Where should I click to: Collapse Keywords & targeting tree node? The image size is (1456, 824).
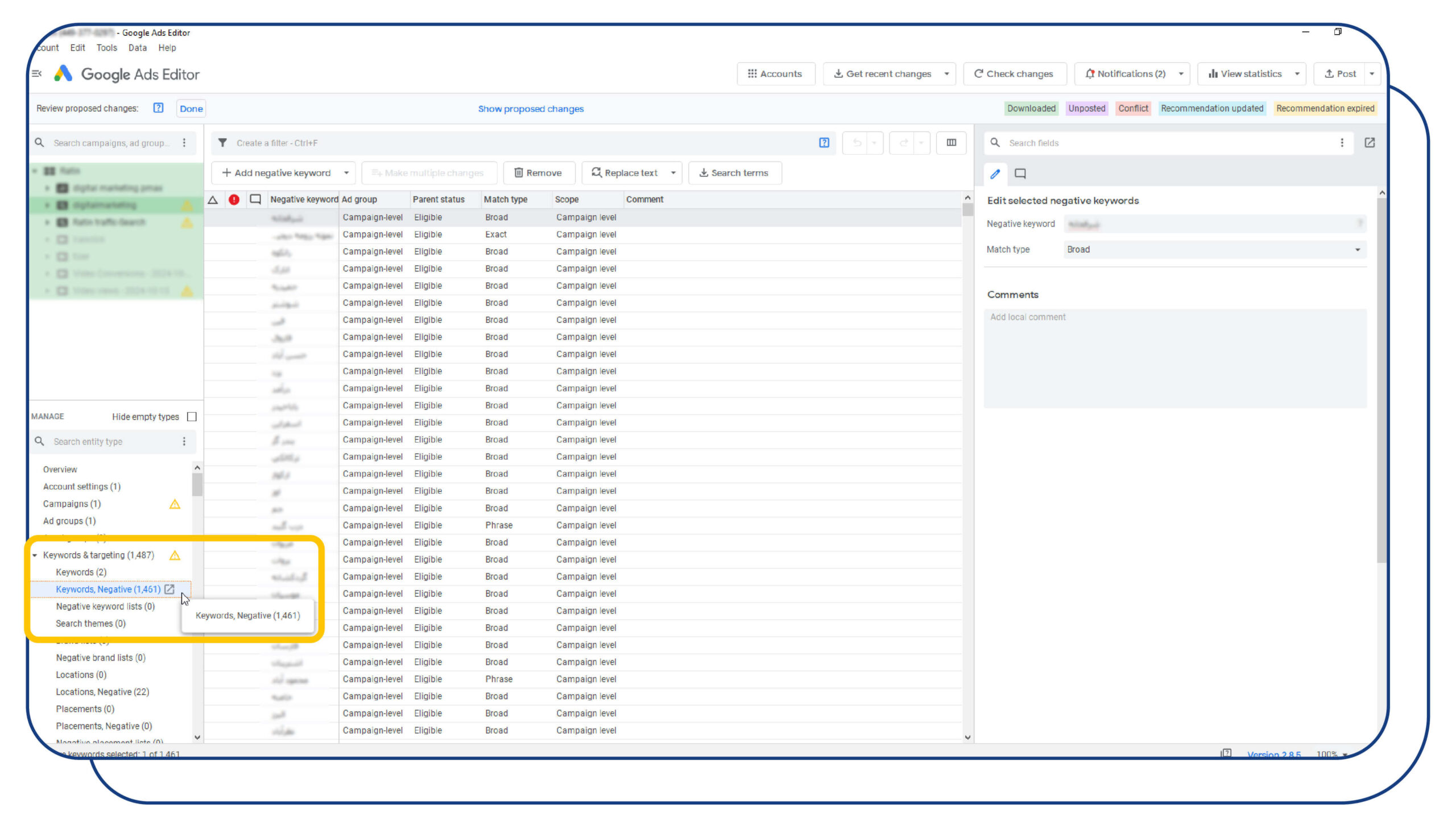tap(35, 555)
